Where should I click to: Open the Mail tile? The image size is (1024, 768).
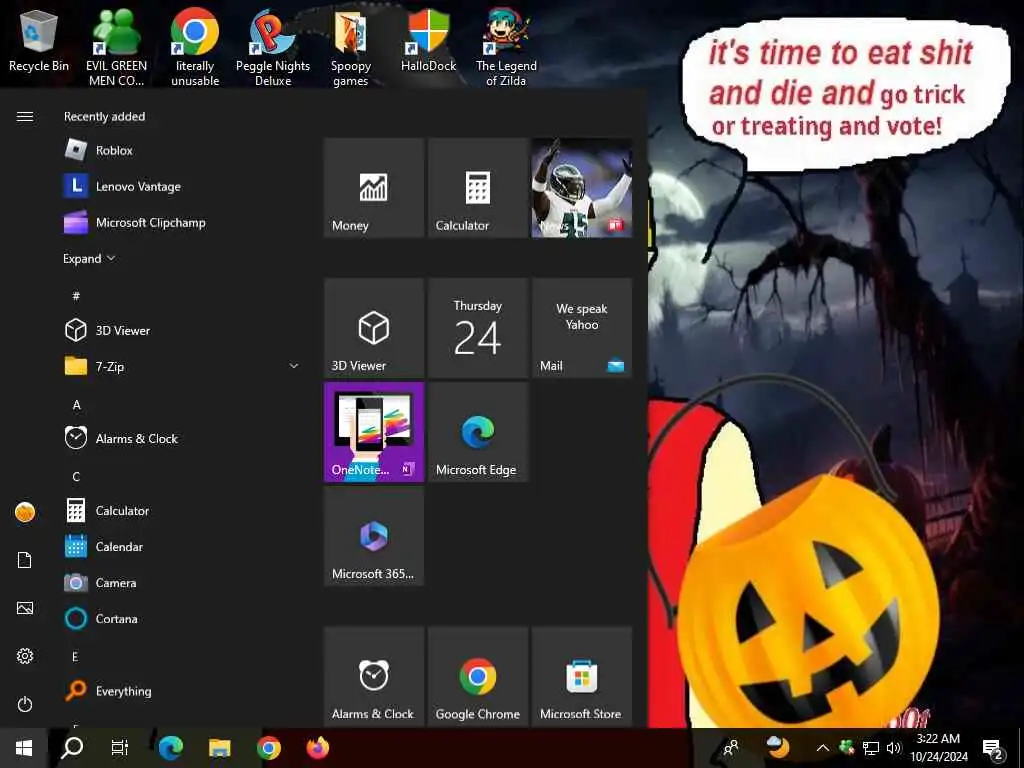click(x=582, y=328)
